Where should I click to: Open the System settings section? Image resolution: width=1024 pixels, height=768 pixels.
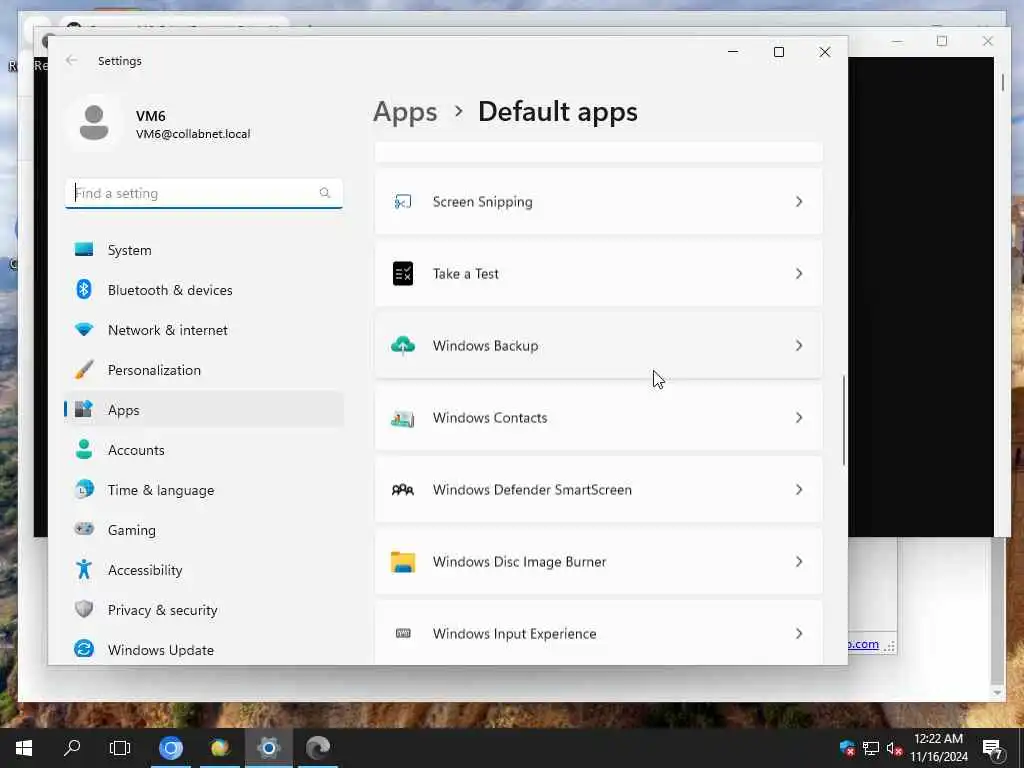click(x=204, y=249)
